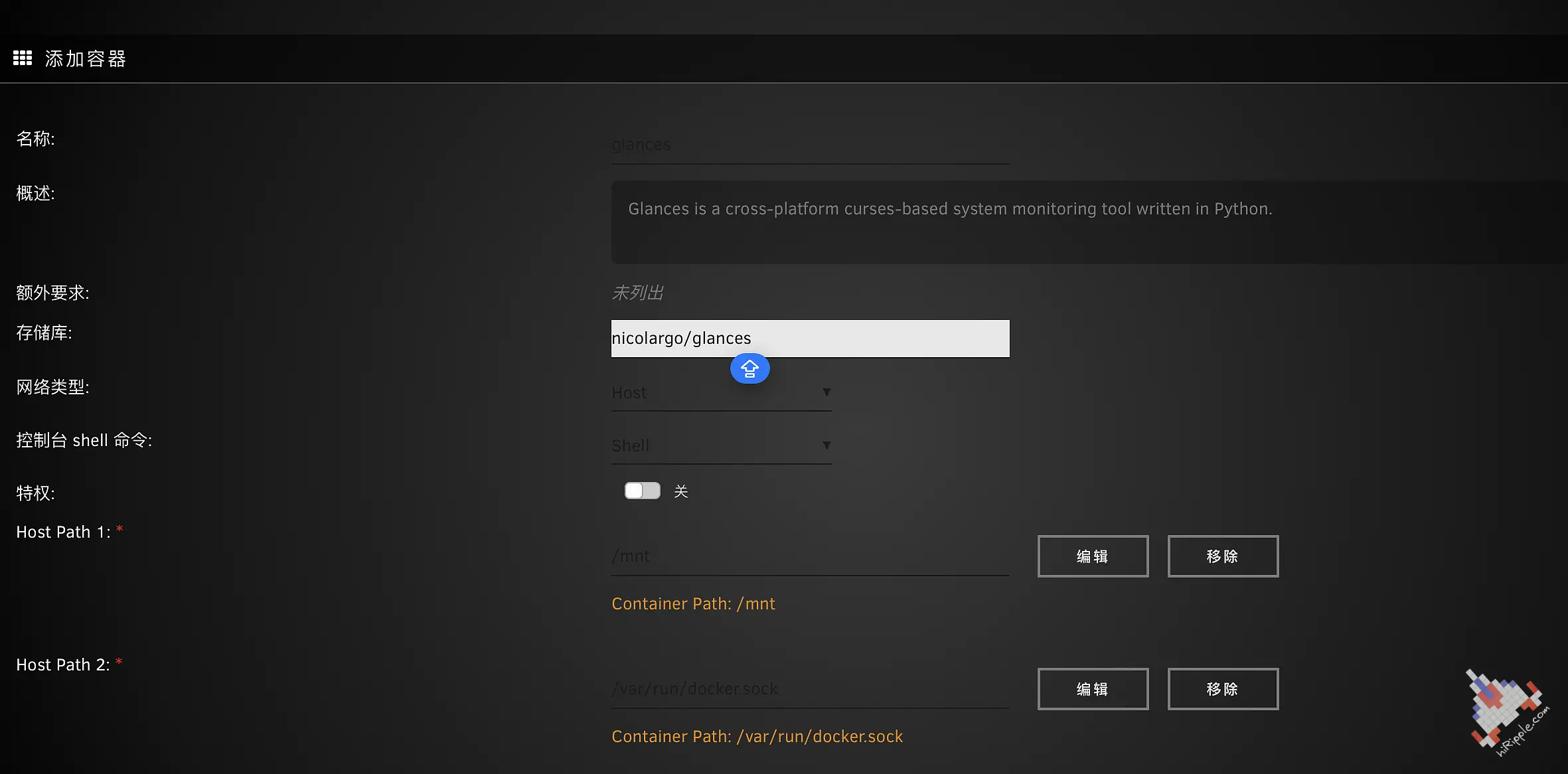Click the /var/run/docker.sock host path field
The height and width of the screenshot is (774, 1568).
810,689
